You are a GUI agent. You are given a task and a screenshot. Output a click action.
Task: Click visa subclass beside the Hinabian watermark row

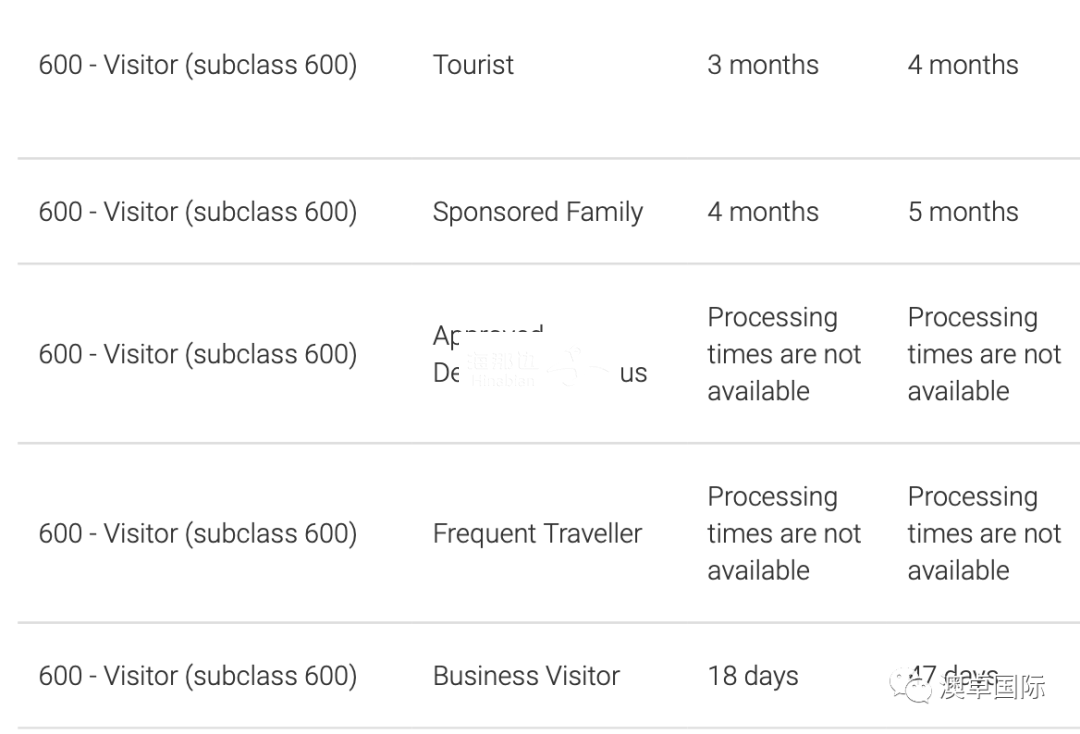[197, 354]
